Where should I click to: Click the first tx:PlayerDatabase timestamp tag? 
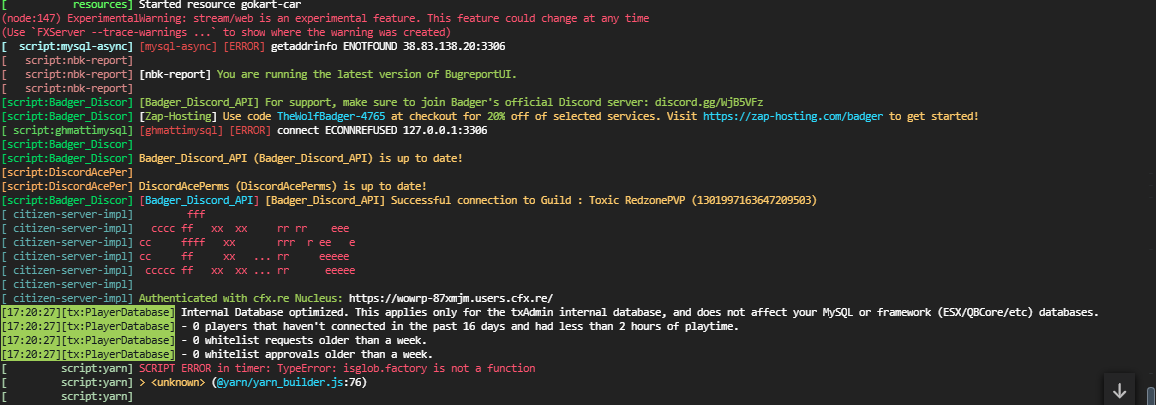88,313
